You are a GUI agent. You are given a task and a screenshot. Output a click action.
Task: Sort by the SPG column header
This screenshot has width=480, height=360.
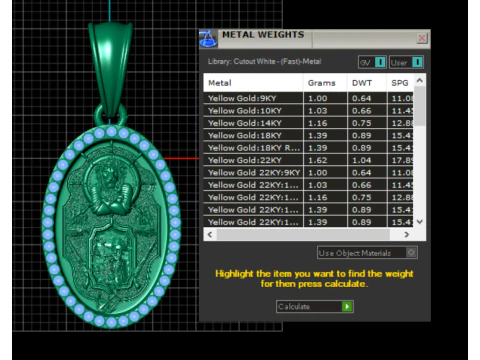pyautogui.click(x=400, y=83)
